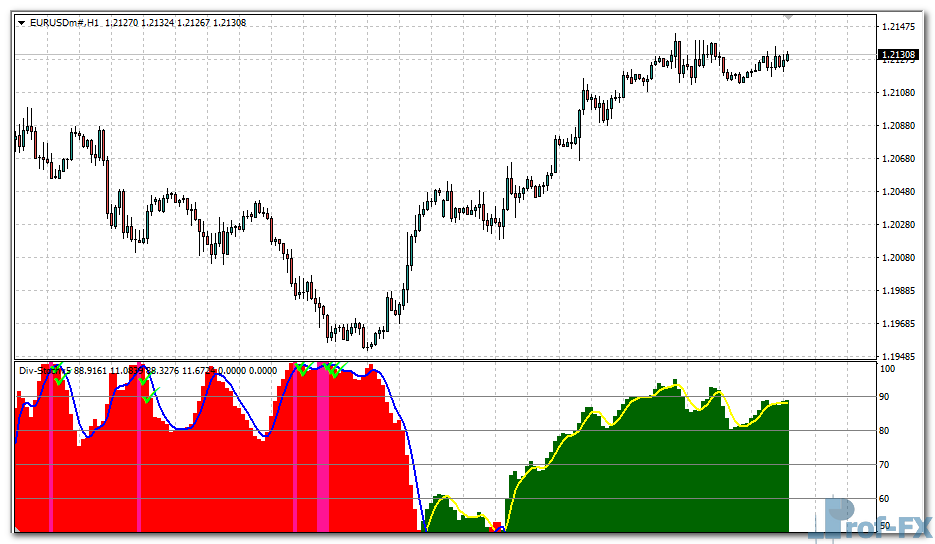The image size is (935, 544).
Task: Click the 1.20480 price scale label
Action: click(x=899, y=192)
